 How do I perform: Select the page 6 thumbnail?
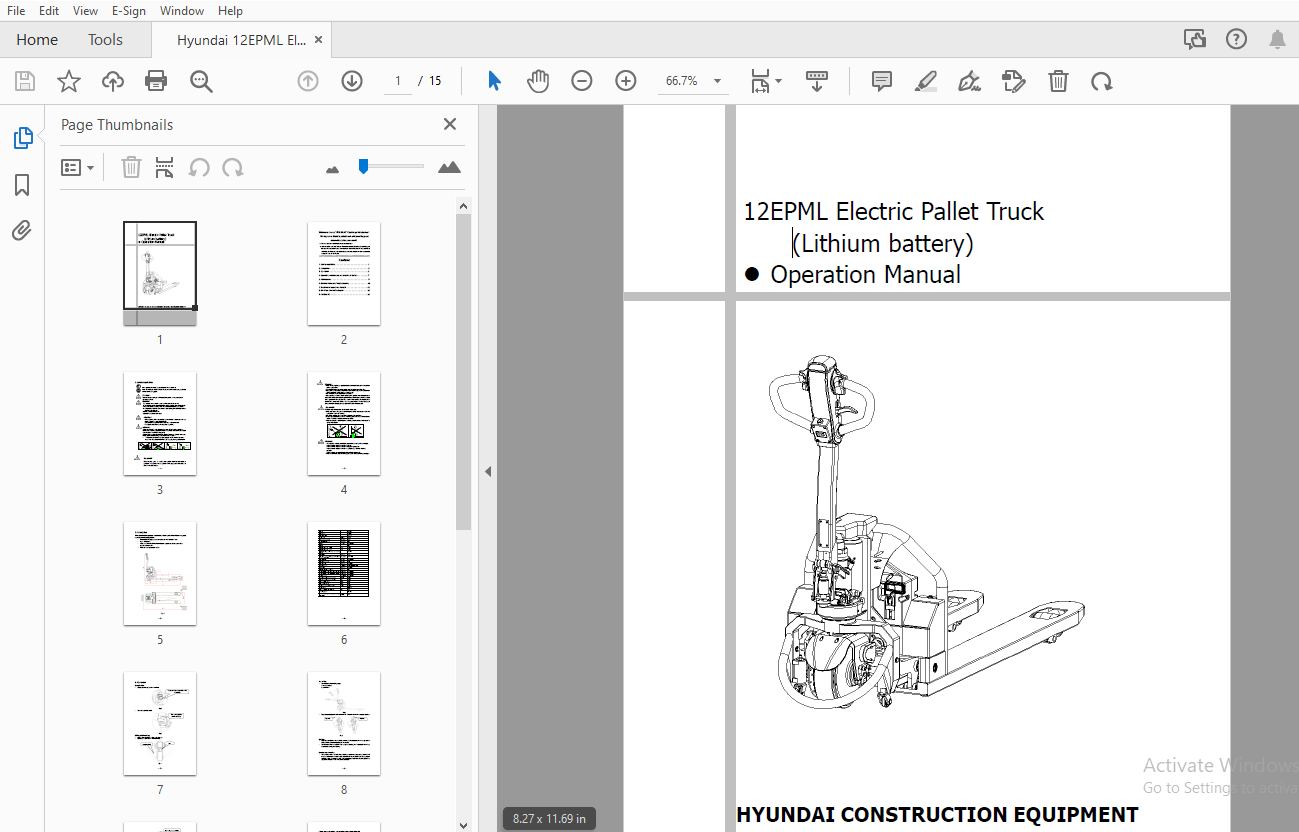point(344,573)
